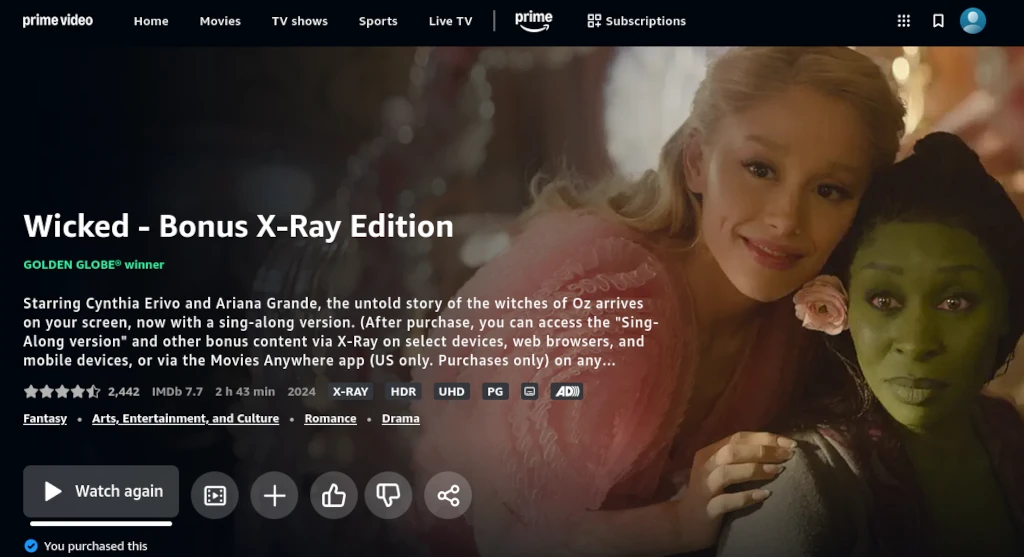Image resolution: width=1024 pixels, height=557 pixels.
Task: Click the Wicked - Bonus X-Ray Edition title
Action: point(238,227)
